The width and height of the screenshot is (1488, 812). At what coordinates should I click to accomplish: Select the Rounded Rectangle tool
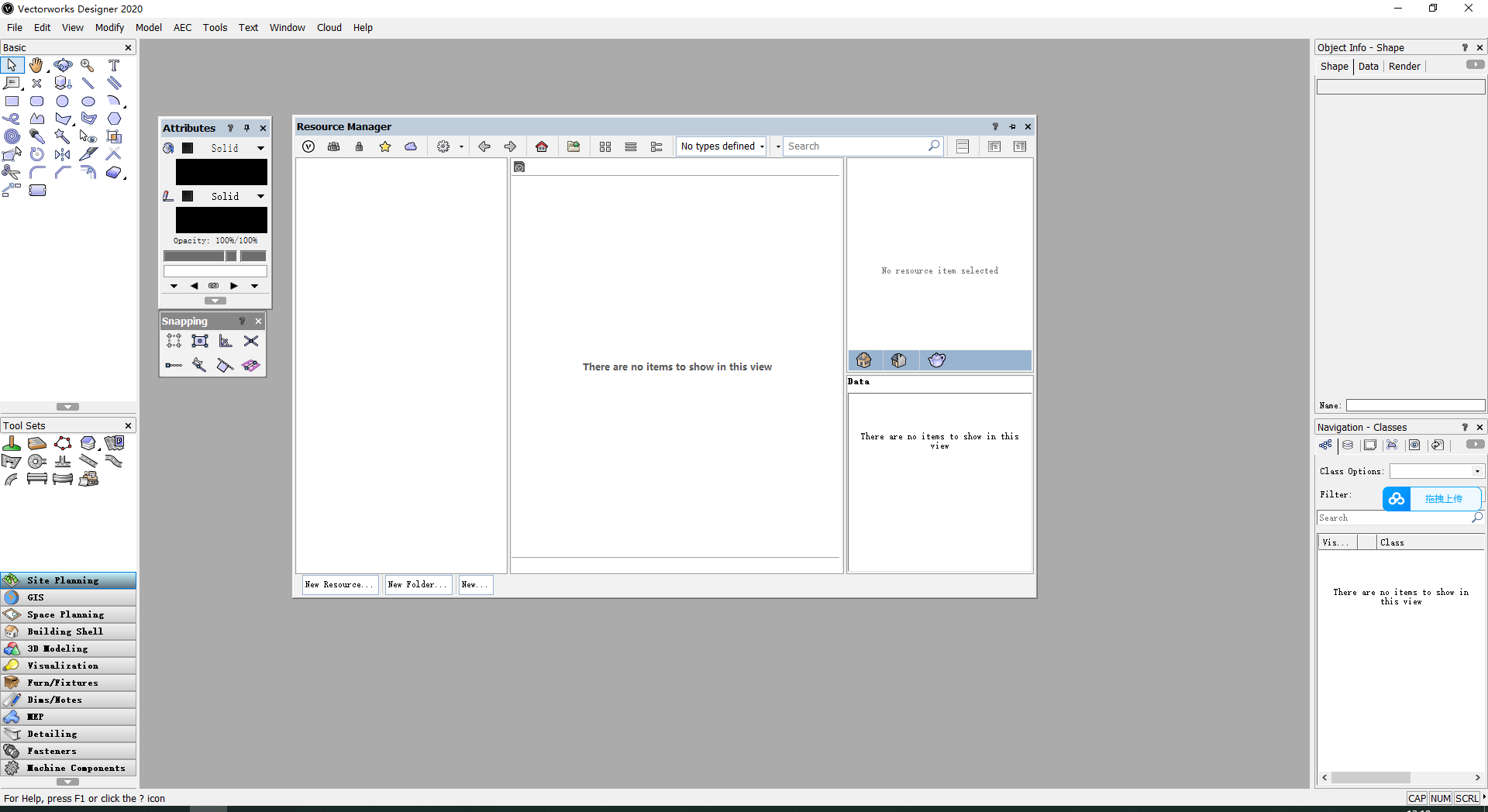(37, 101)
